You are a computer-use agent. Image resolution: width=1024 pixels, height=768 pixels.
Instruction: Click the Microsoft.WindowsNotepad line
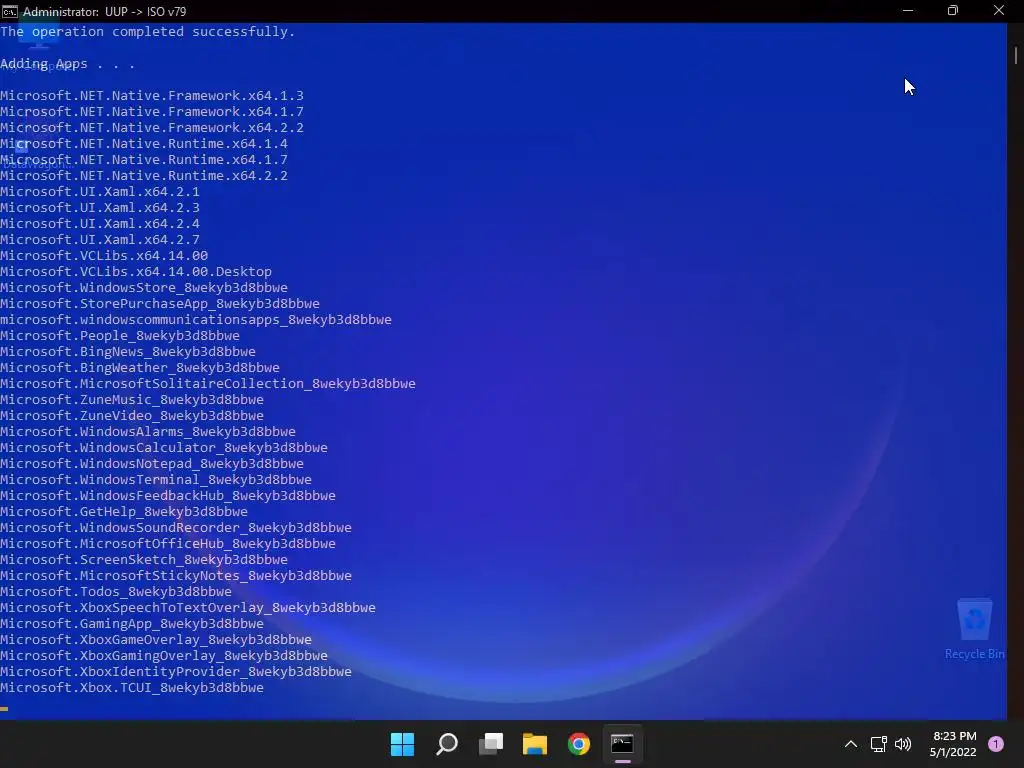click(152, 464)
